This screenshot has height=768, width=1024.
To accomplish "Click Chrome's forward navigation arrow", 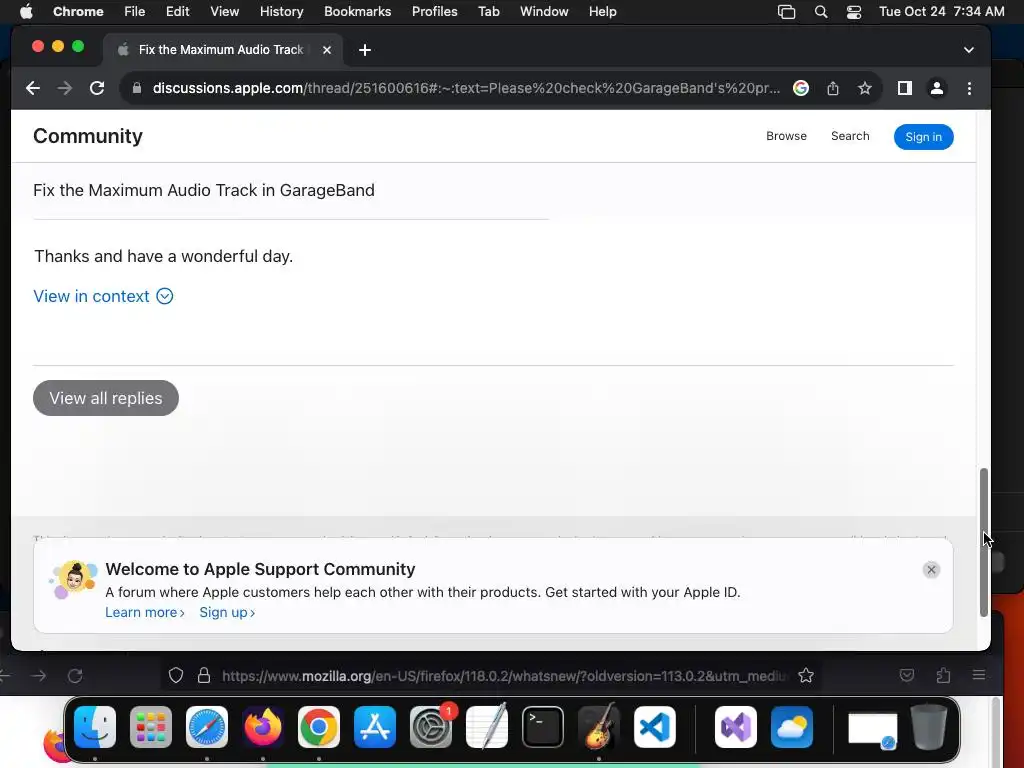I will [x=65, y=88].
